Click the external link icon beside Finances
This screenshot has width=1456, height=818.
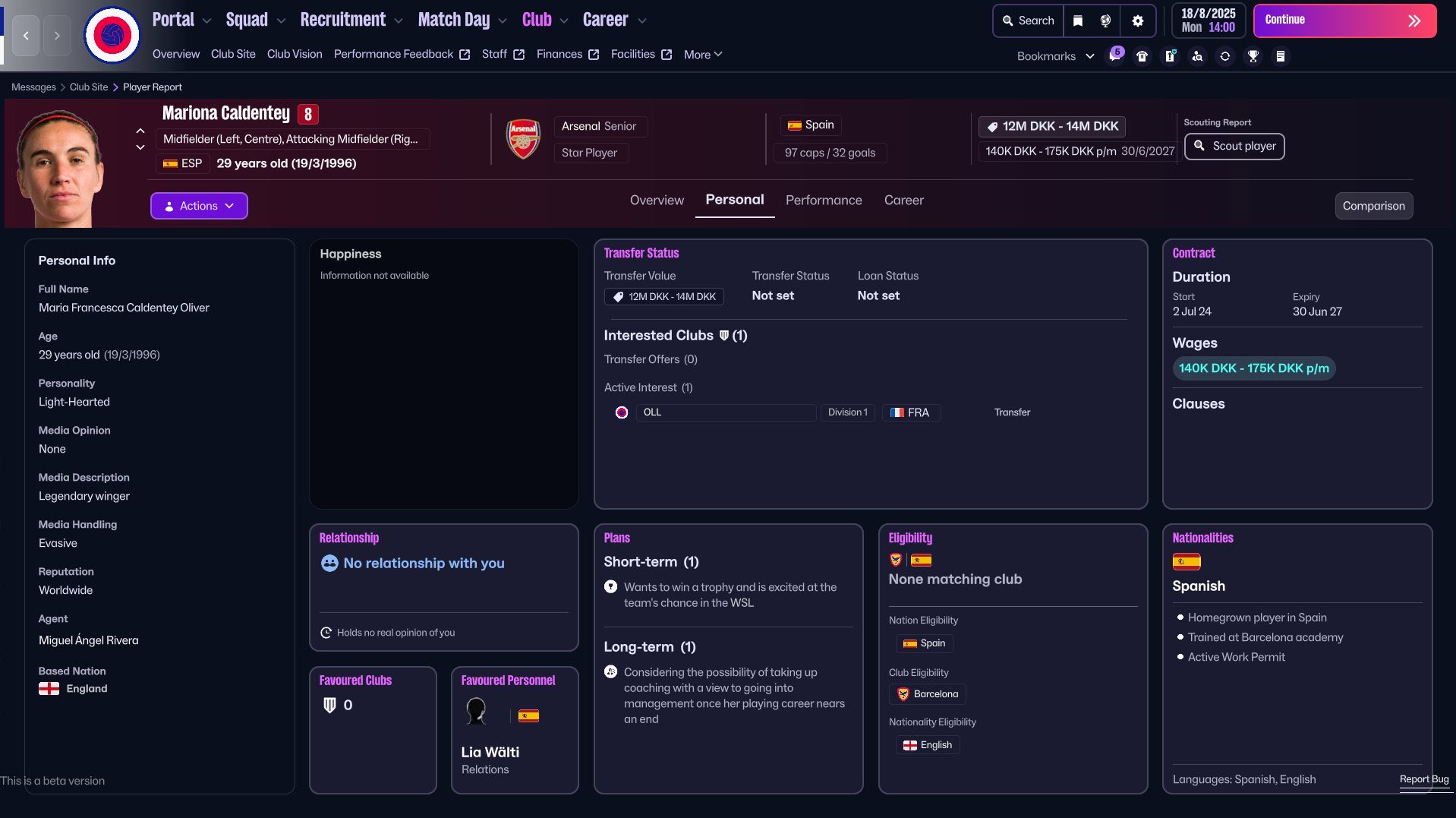click(x=594, y=55)
